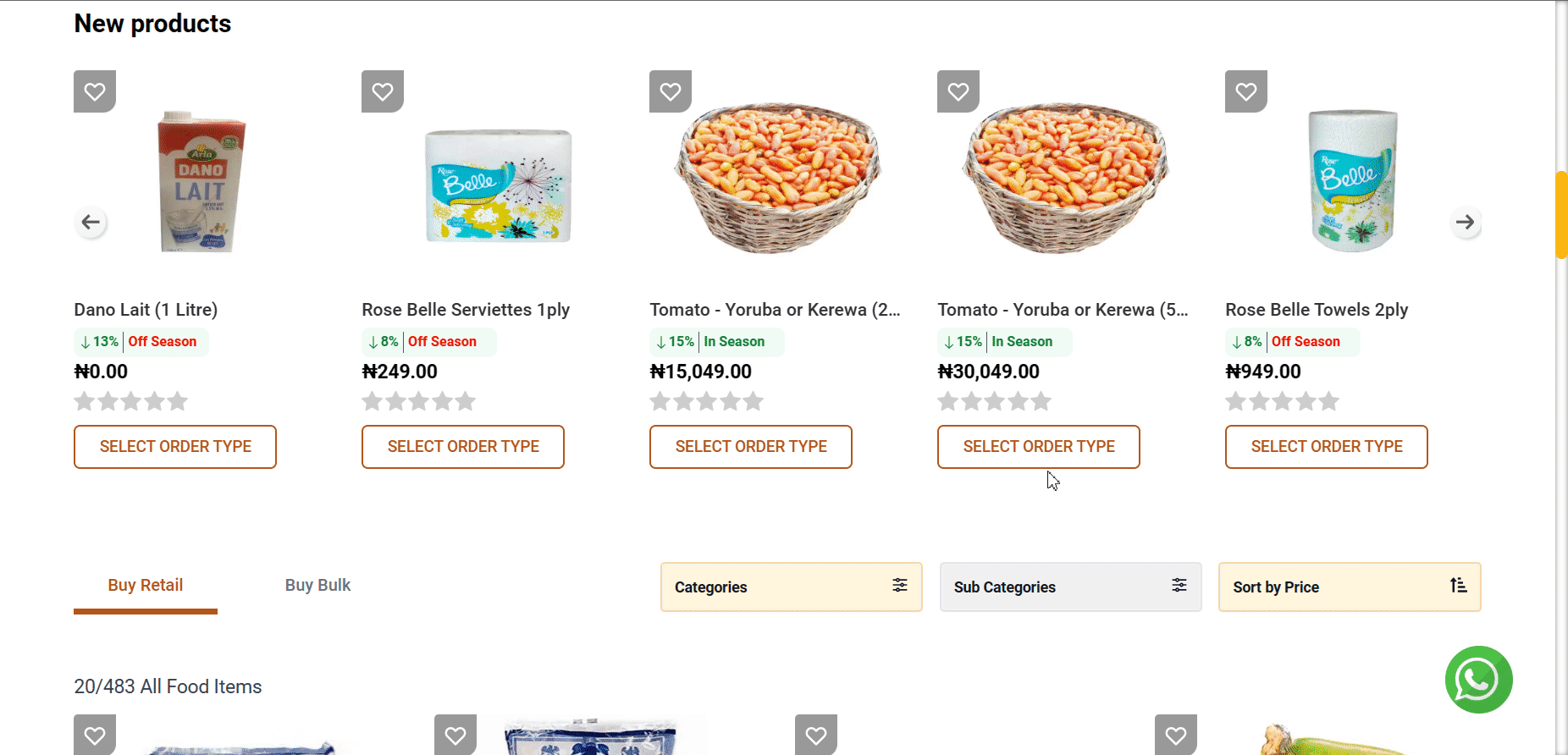Image resolution: width=1568 pixels, height=755 pixels.
Task: Open Select Order Type for Rose Belle Towels 2ply
Action: tap(1326, 446)
